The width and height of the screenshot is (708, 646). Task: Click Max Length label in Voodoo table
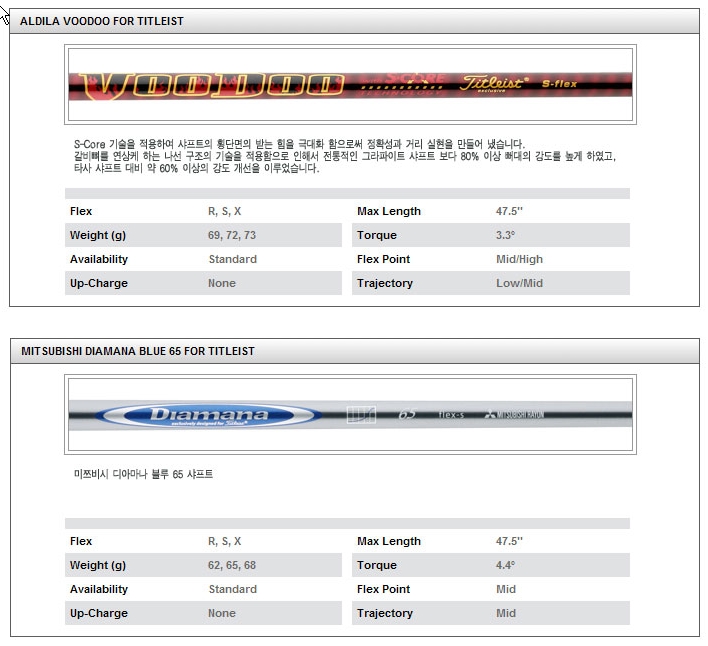pos(389,211)
